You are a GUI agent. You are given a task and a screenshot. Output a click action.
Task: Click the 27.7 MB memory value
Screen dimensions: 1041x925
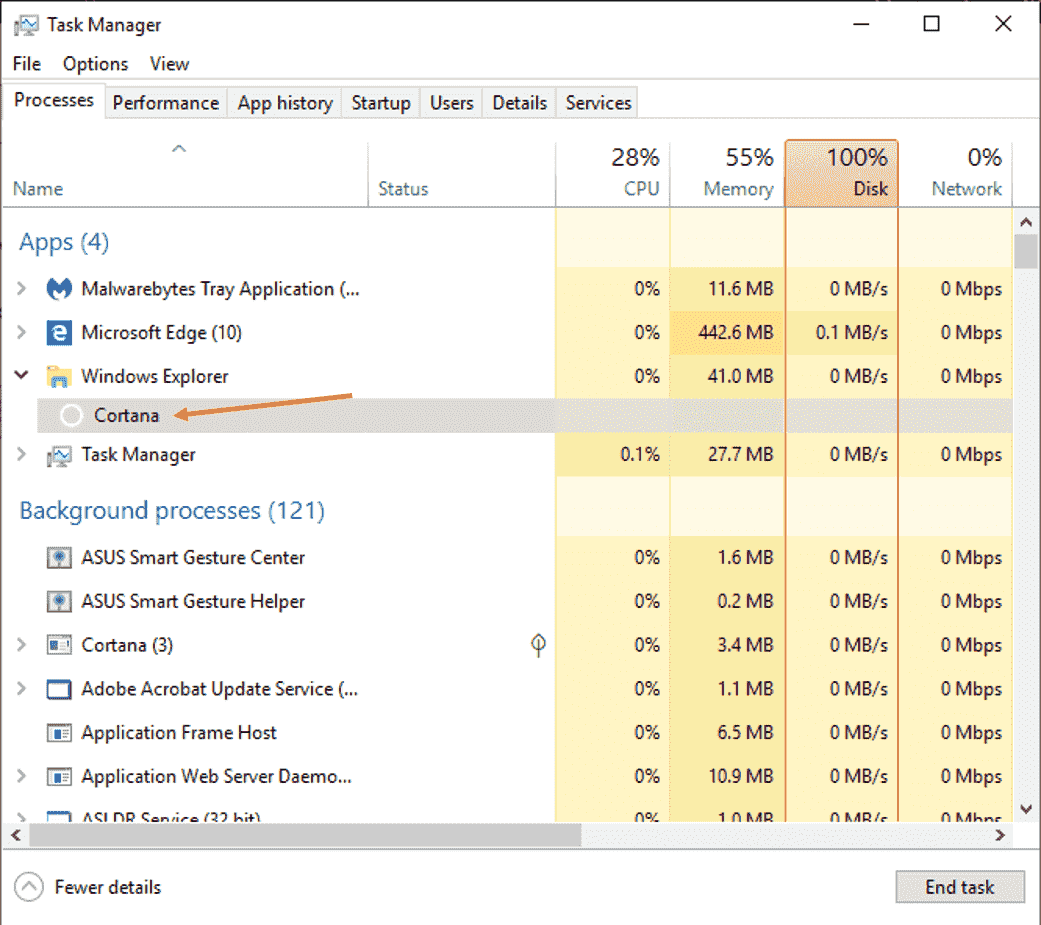pyautogui.click(x=741, y=455)
